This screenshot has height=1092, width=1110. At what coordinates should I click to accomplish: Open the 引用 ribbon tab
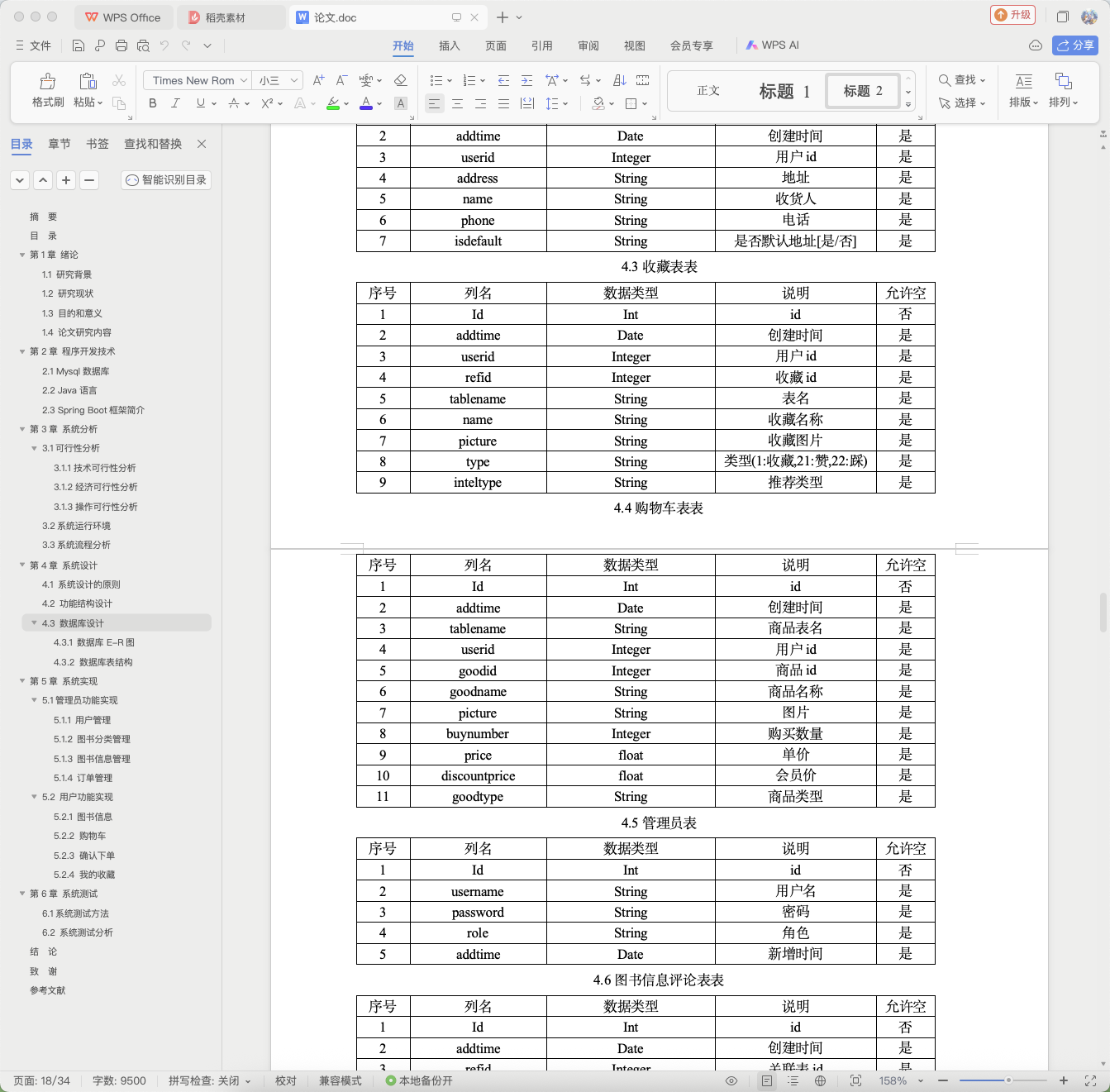(x=542, y=45)
